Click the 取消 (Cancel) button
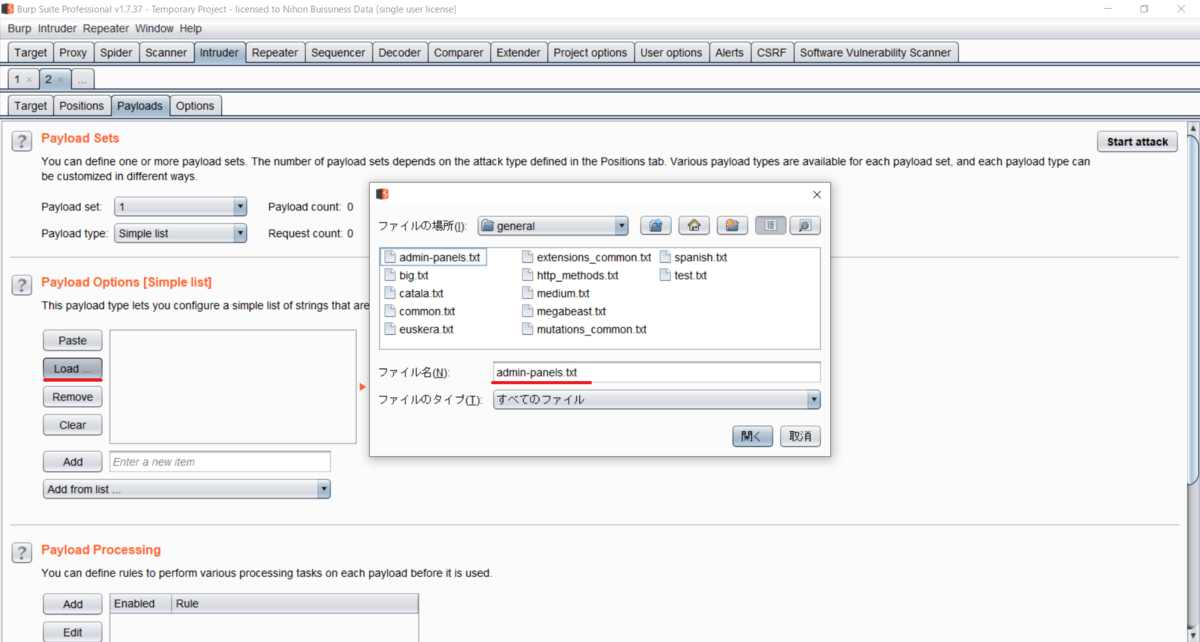This screenshot has height=642, width=1200. [x=800, y=436]
